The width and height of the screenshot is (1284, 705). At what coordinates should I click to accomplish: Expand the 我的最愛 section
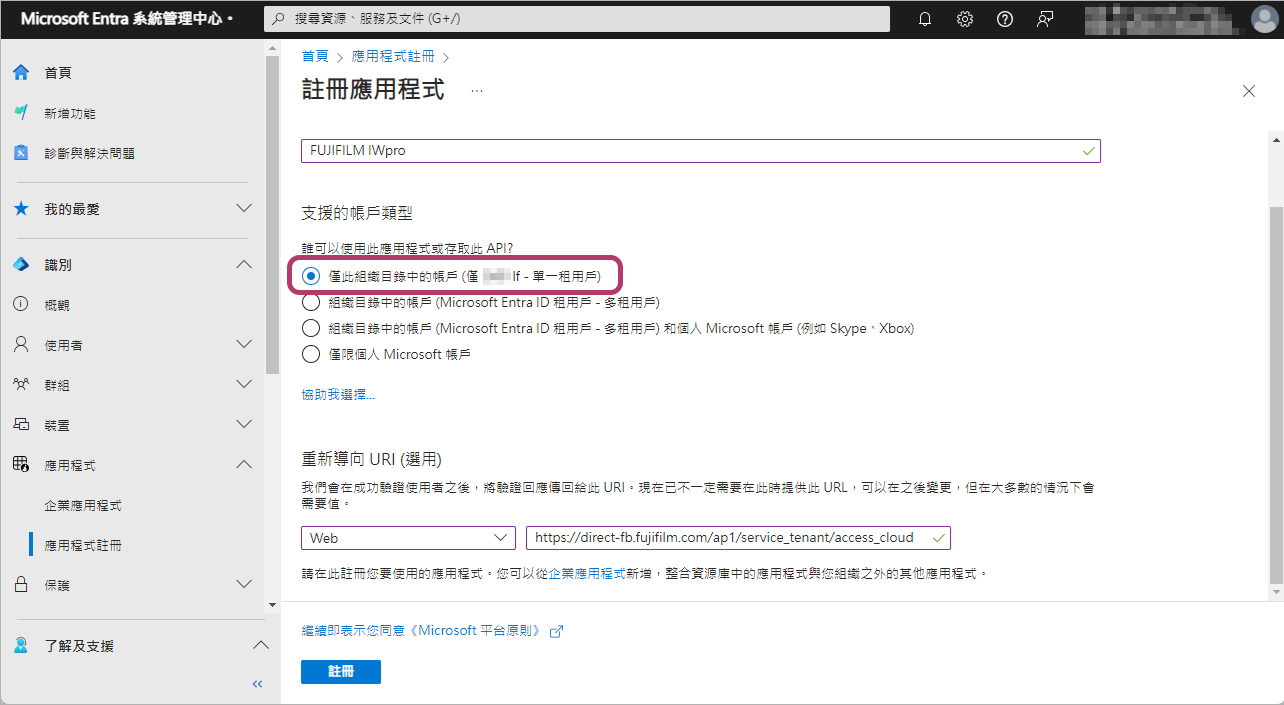243,209
